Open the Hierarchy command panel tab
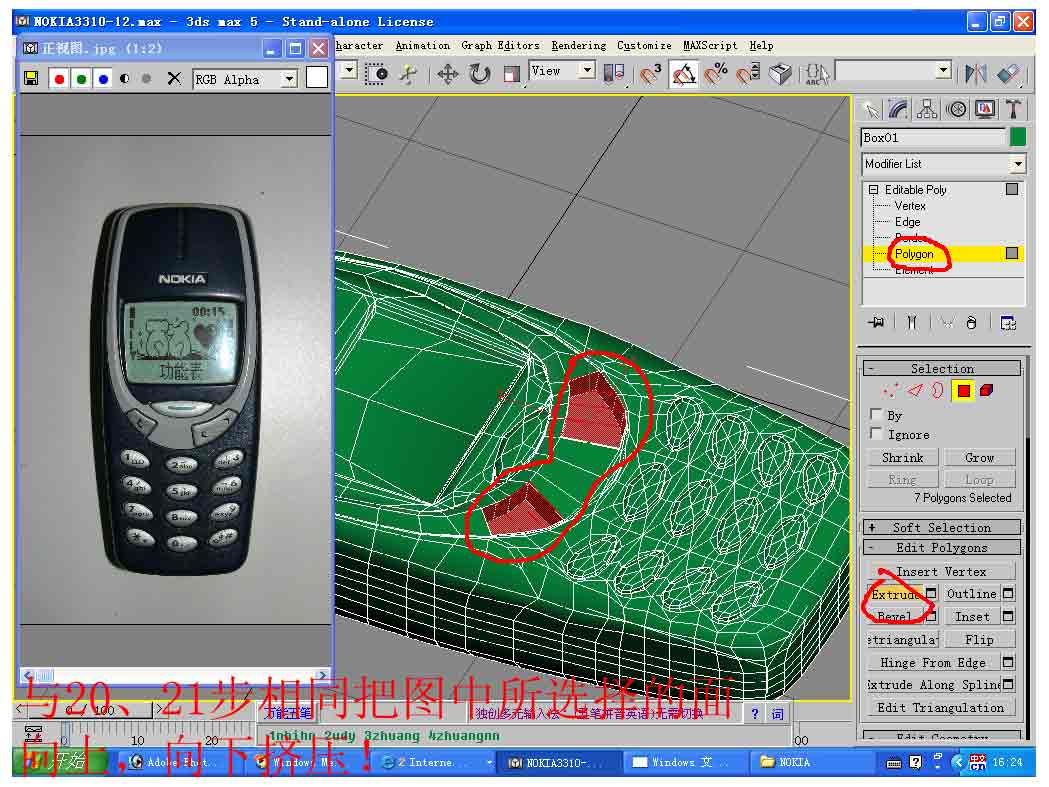Viewport: 1049px width, 787px height. (927, 109)
